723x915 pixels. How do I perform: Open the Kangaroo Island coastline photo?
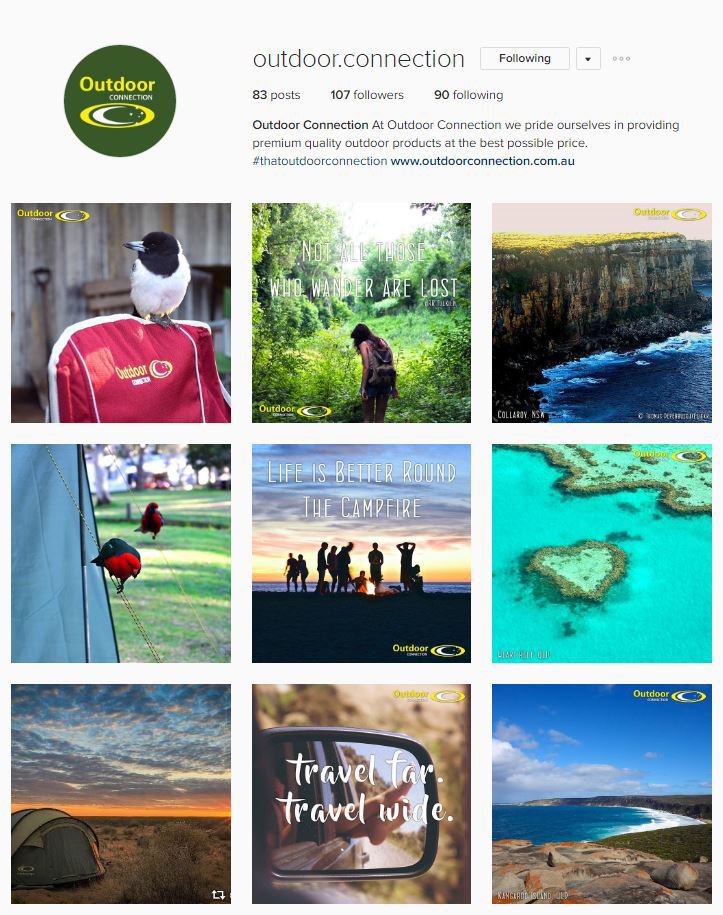(602, 794)
